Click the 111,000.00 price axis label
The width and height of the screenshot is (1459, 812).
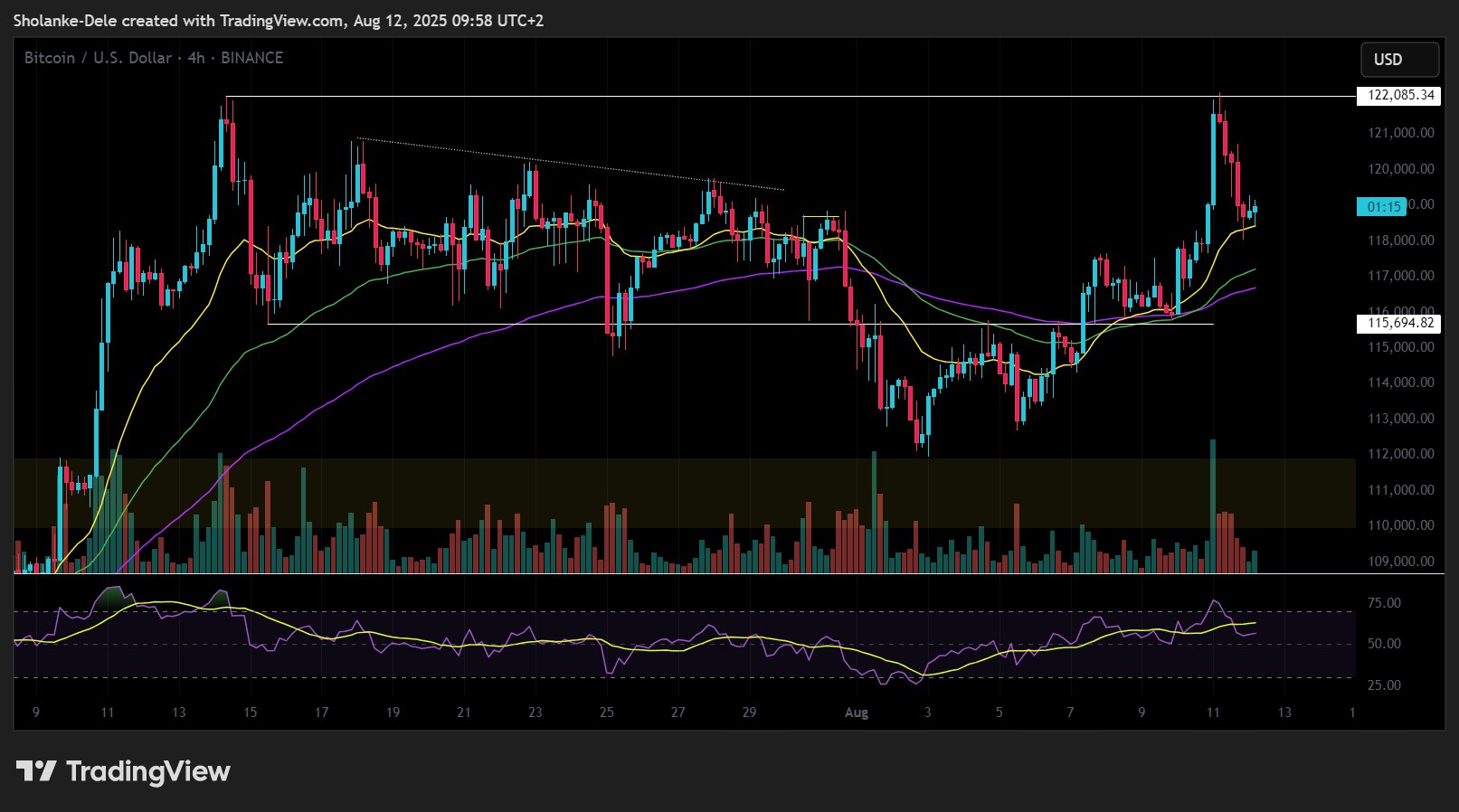pos(1401,490)
